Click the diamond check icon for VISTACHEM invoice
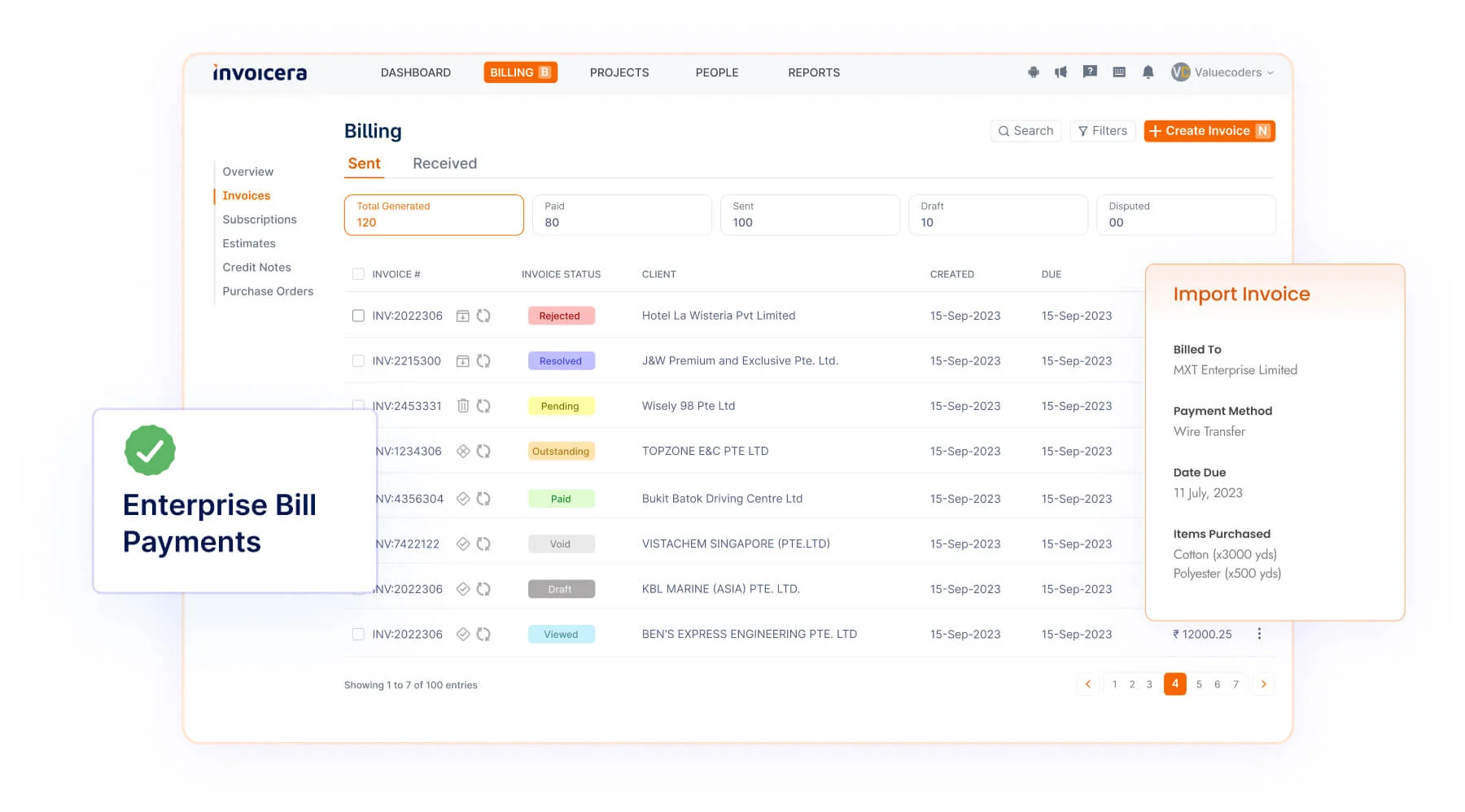1465x812 pixels. (x=462, y=544)
